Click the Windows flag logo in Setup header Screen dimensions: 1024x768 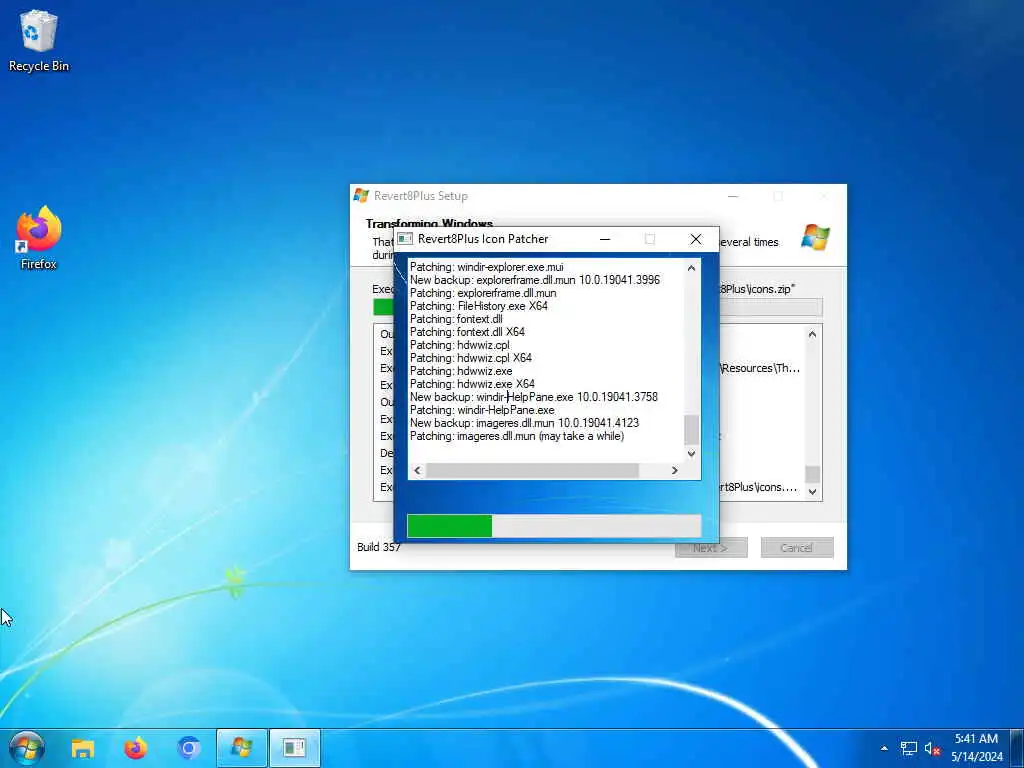815,236
